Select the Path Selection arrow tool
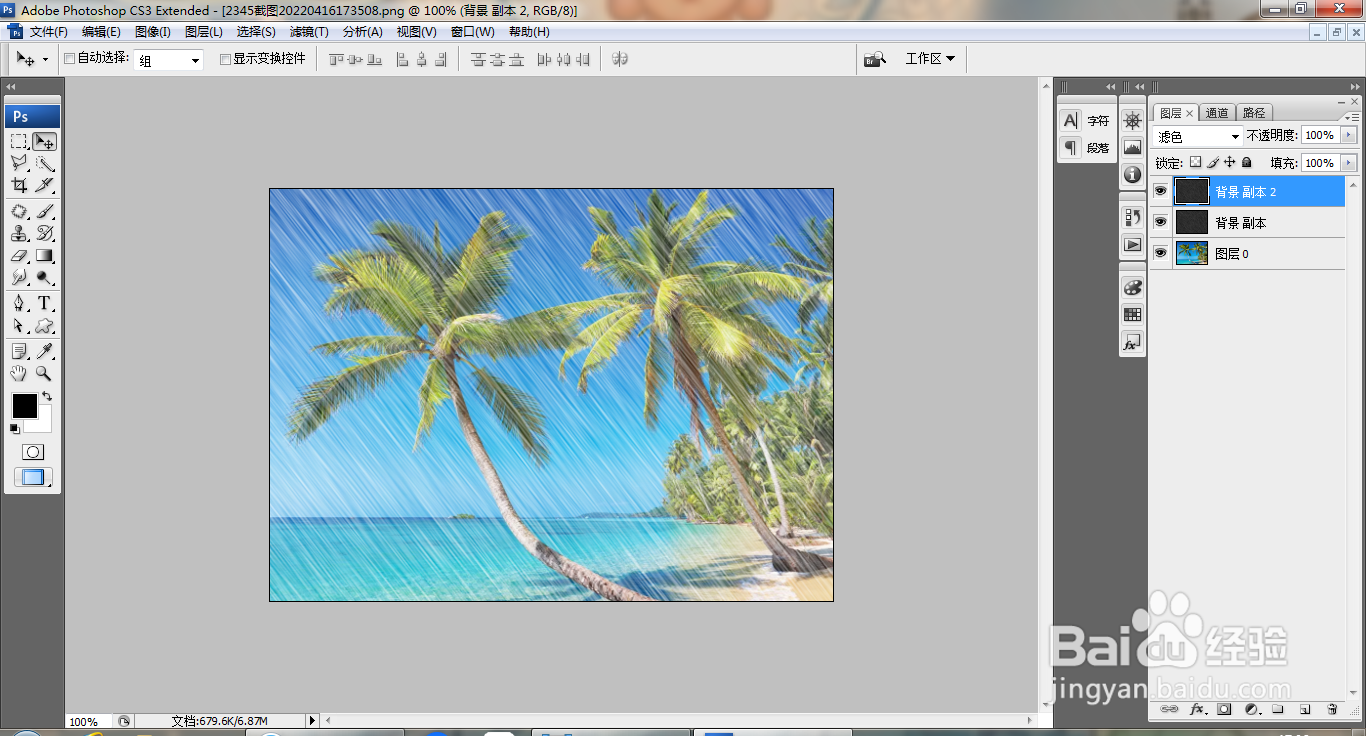This screenshot has width=1366, height=736. click(19, 325)
